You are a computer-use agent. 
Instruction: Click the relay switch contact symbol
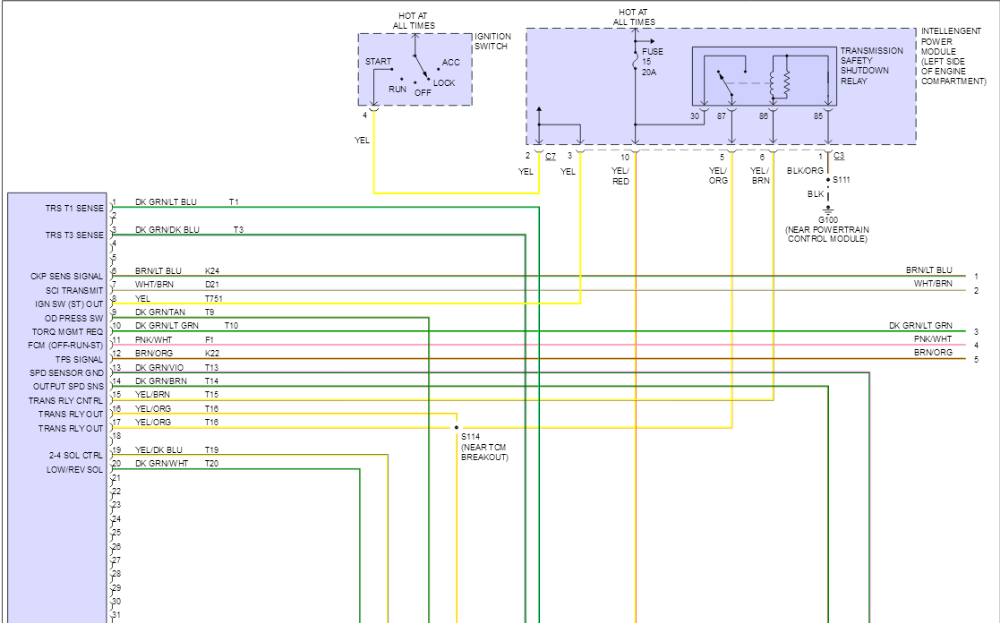[721, 88]
